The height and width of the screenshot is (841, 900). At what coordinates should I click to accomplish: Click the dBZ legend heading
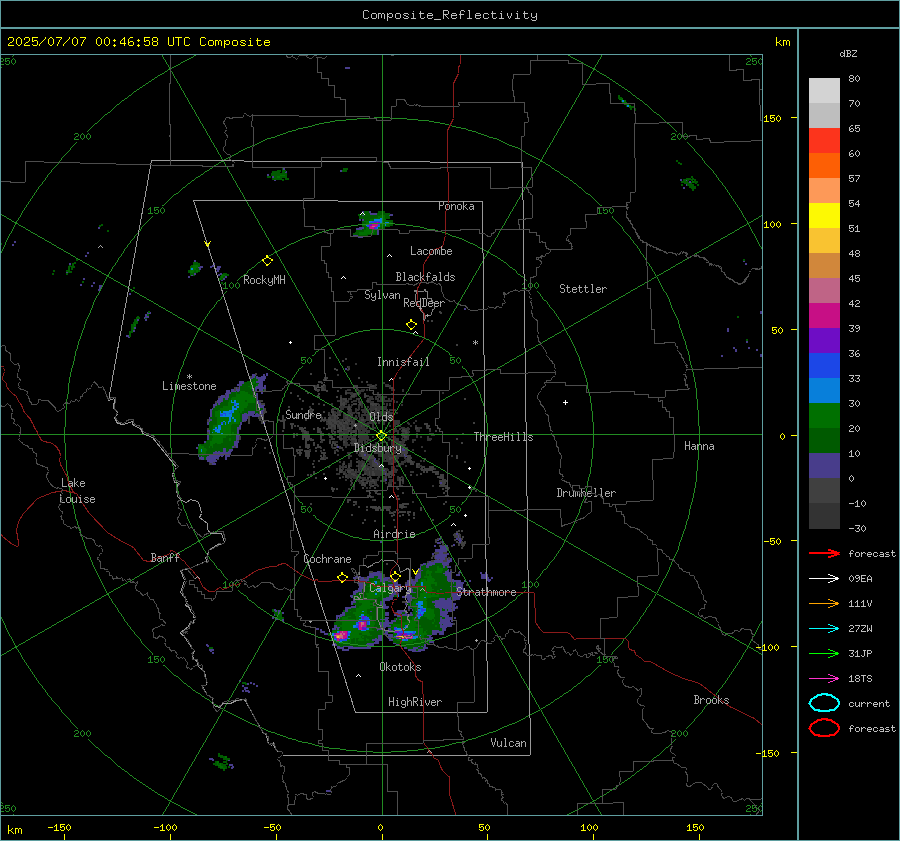tap(848, 53)
